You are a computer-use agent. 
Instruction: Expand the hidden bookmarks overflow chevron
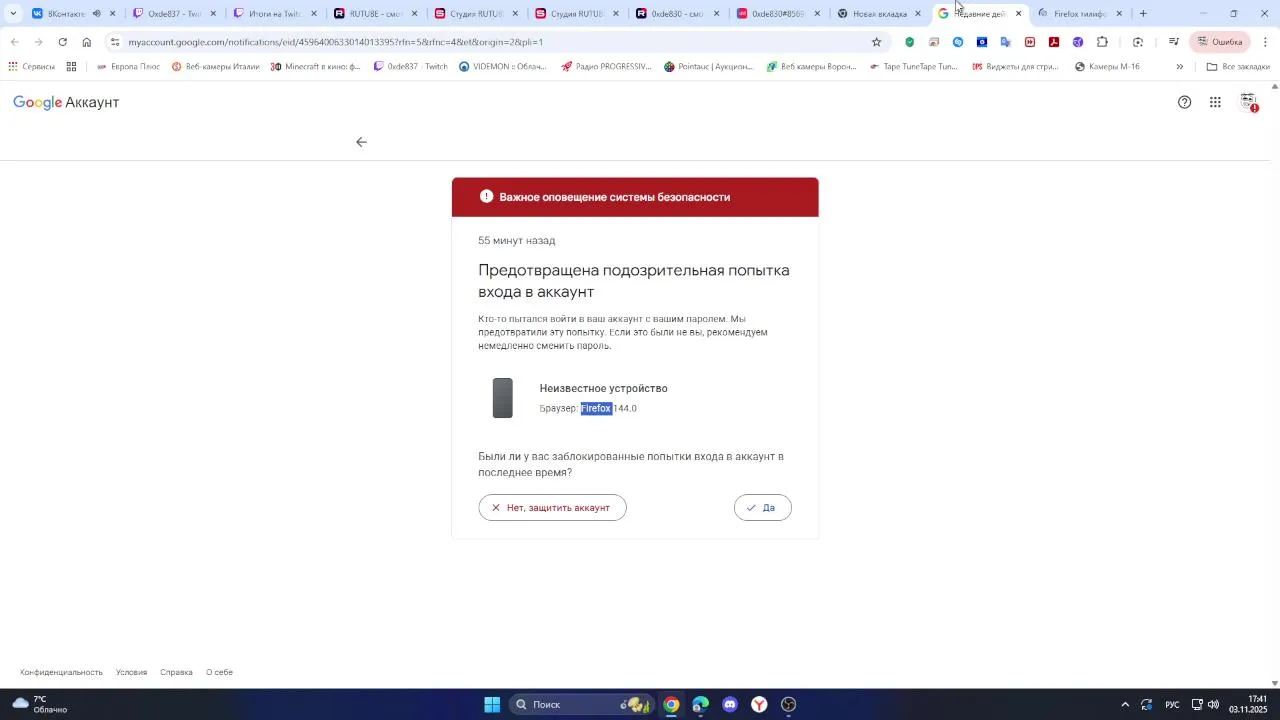pos(1180,67)
